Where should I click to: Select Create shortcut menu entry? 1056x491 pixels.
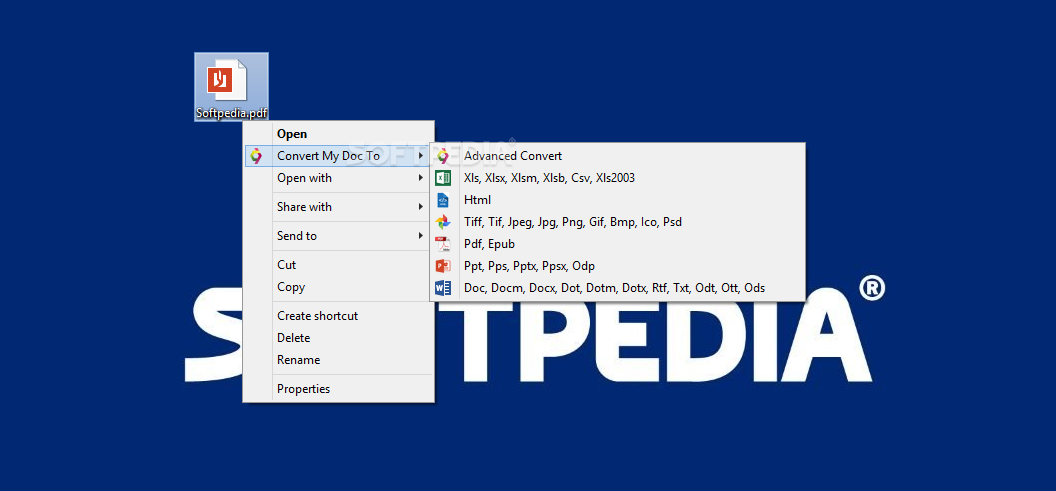click(x=339, y=316)
